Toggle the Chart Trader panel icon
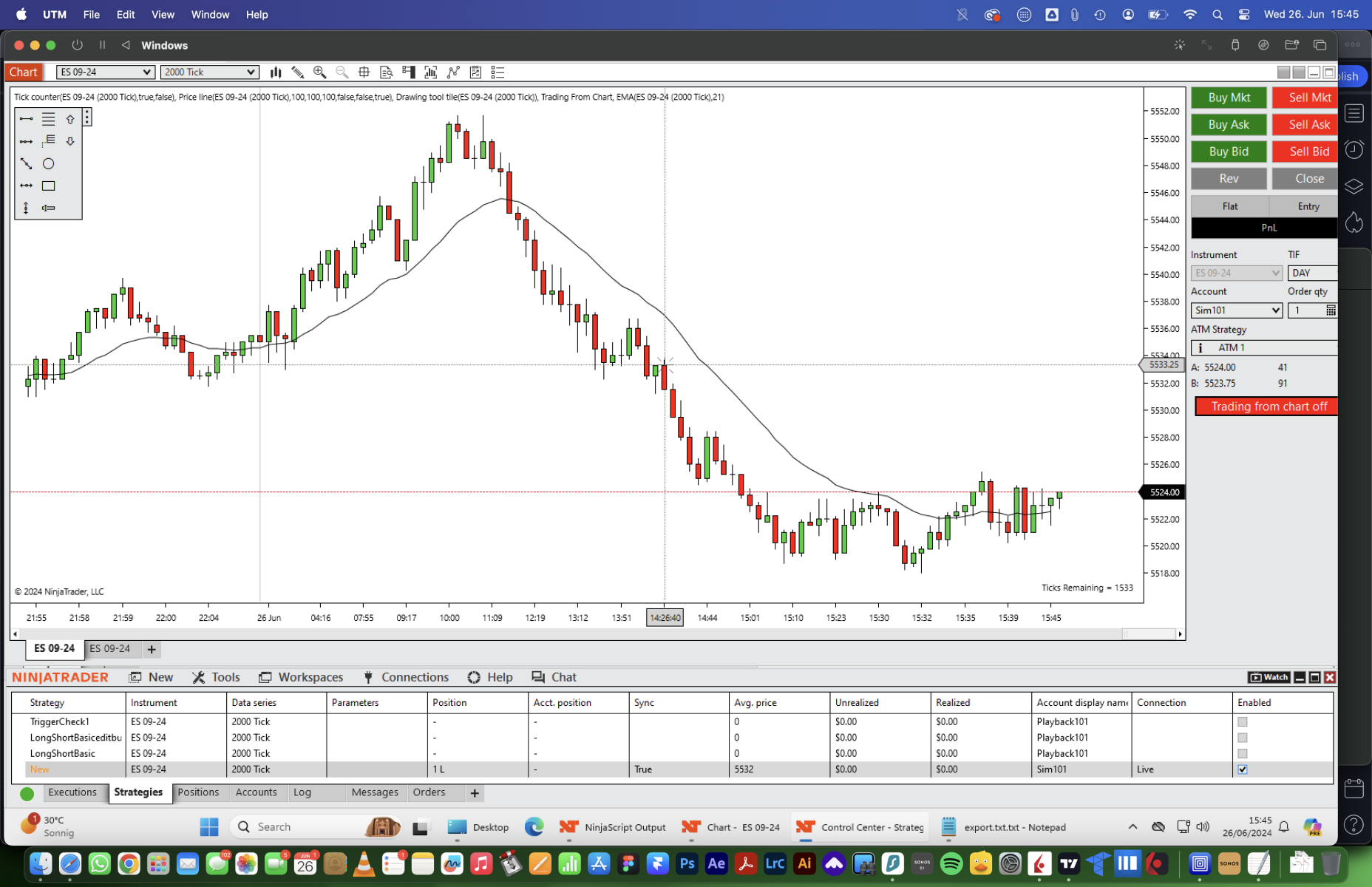 coord(409,72)
